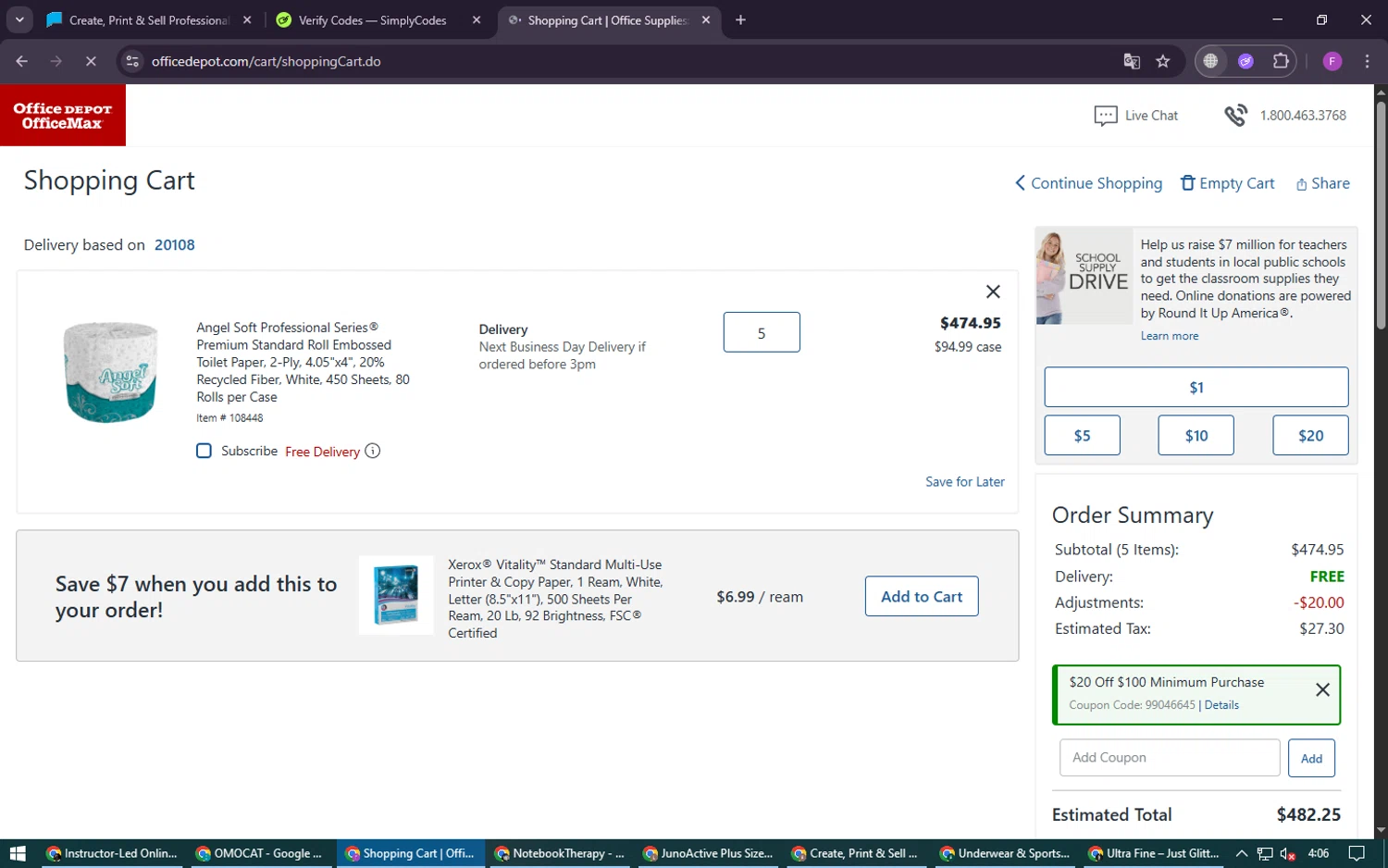Click Learn more about School Supply Drive
This screenshot has height=868, width=1388.
pyautogui.click(x=1170, y=336)
